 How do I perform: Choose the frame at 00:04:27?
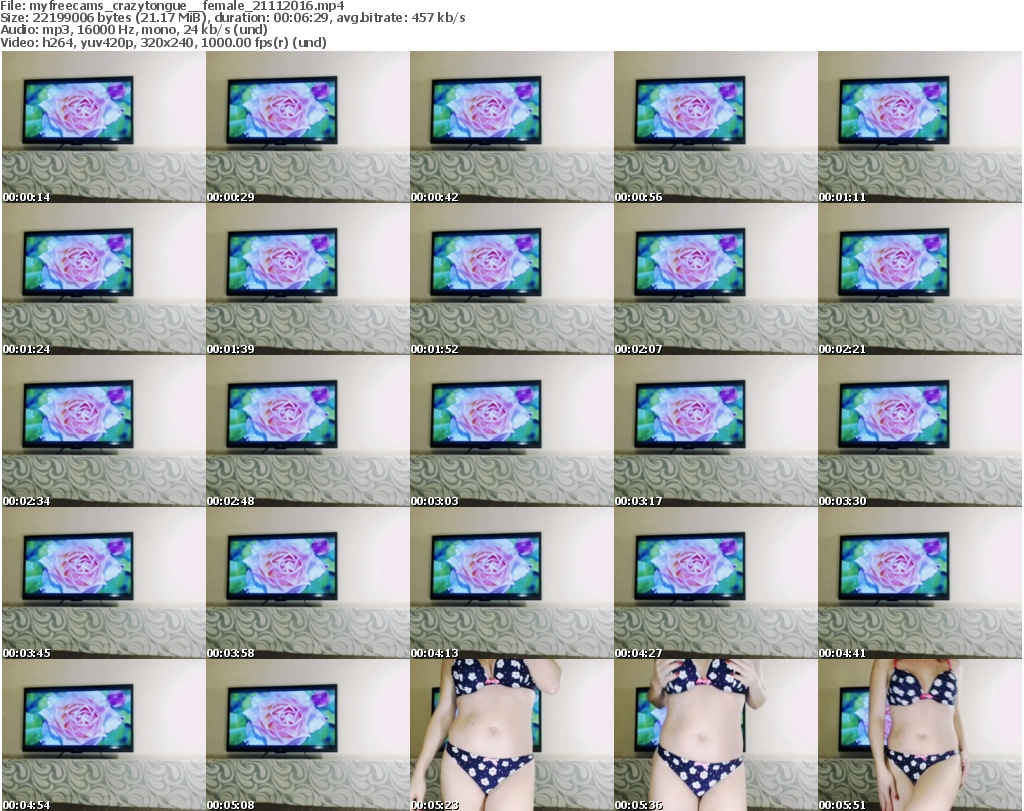click(715, 583)
